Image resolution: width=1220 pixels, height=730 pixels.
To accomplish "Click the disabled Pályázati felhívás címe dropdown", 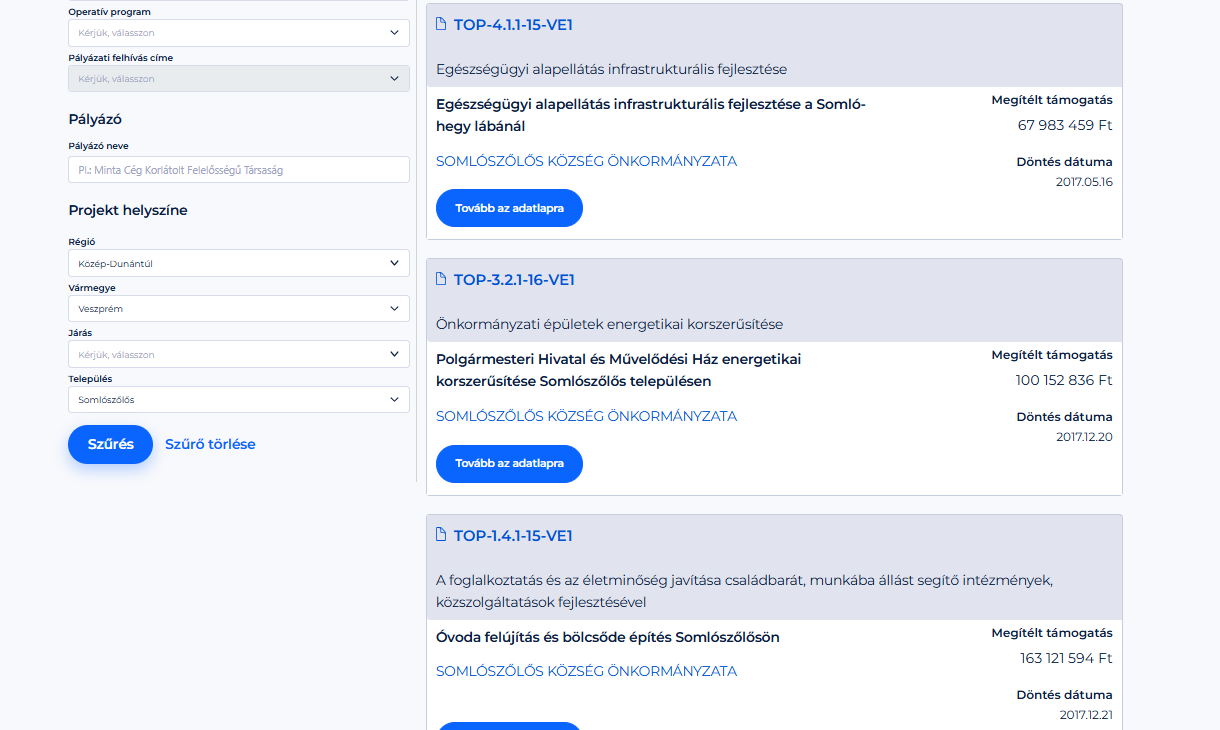I will pyautogui.click(x=238, y=79).
